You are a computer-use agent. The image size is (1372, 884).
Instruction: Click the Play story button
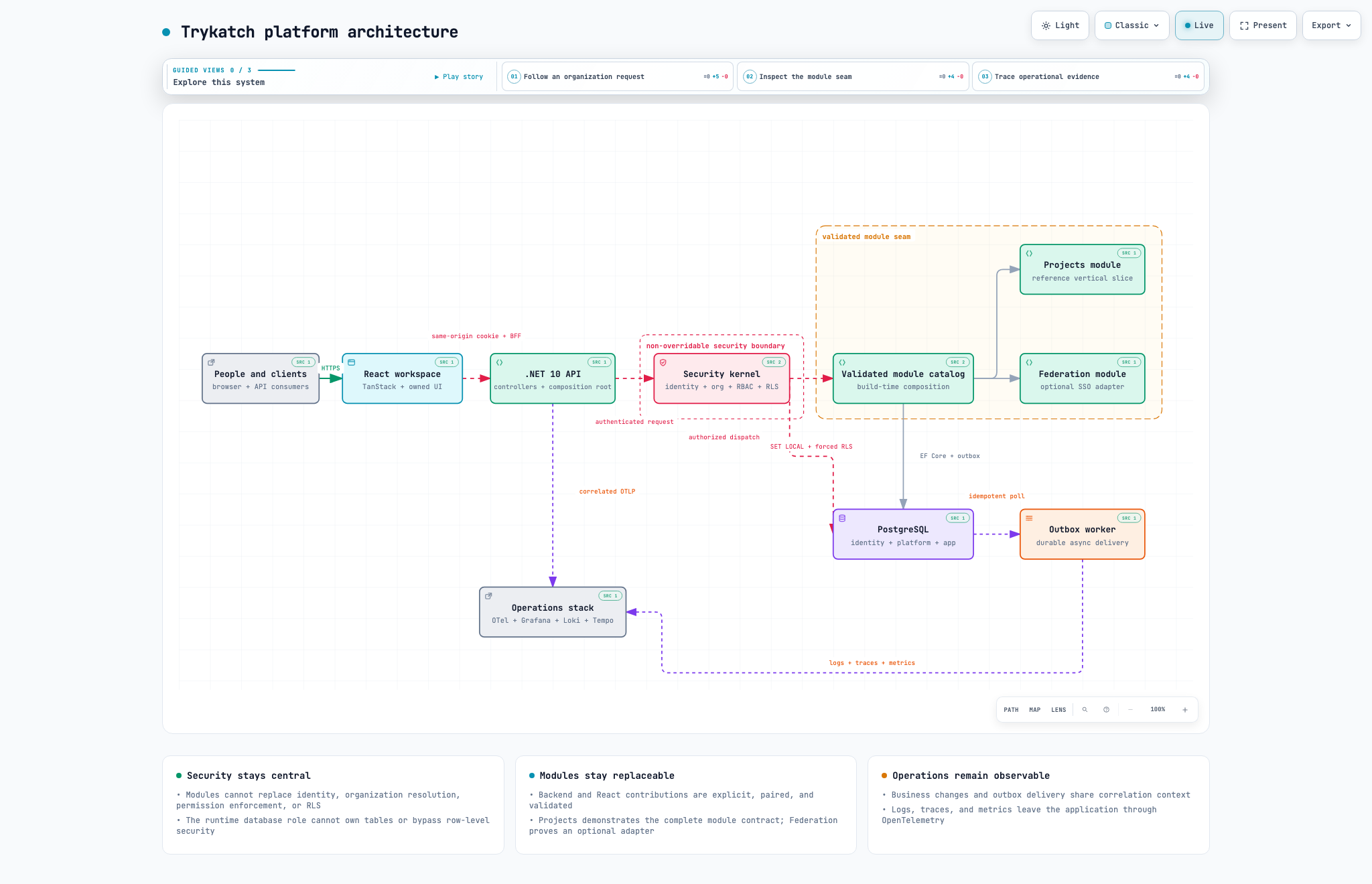[x=459, y=77]
